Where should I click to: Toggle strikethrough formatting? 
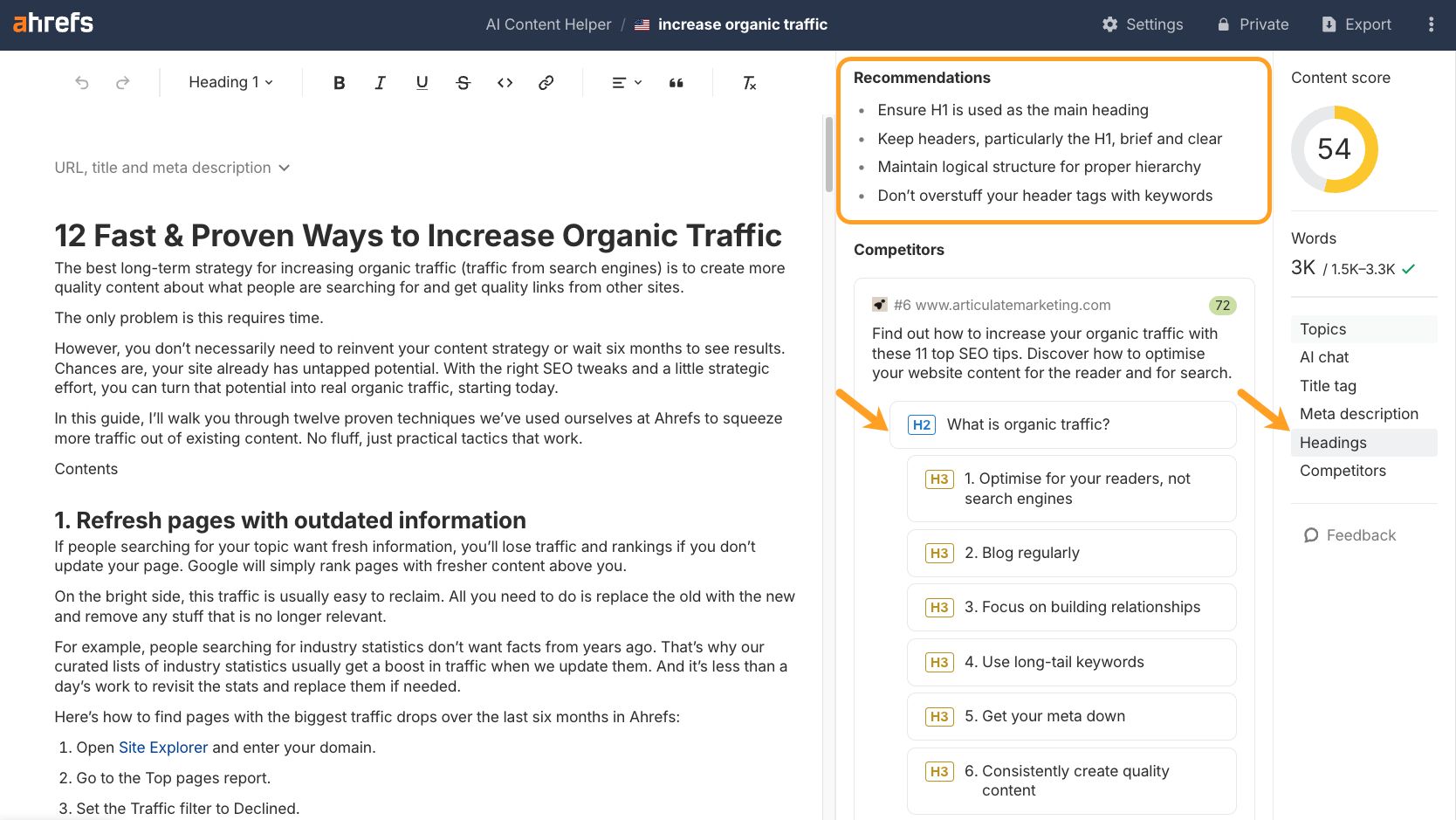tap(464, 82)
